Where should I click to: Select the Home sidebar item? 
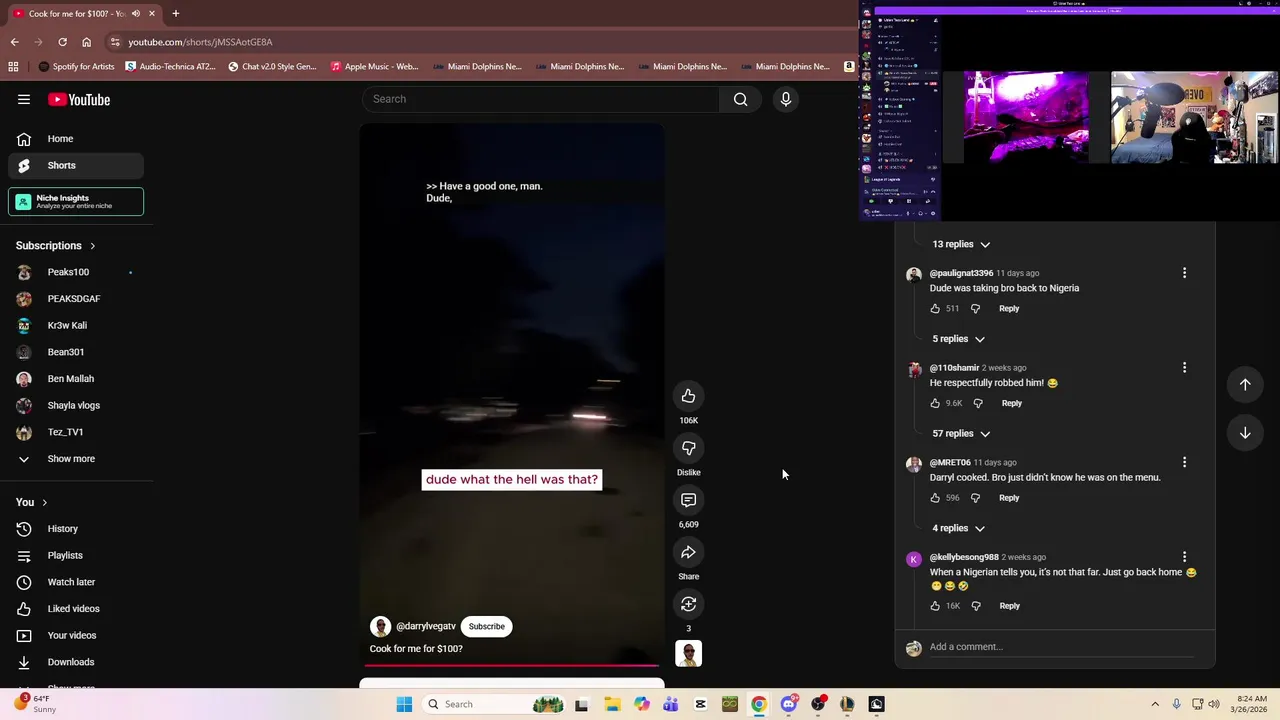click(x=76, y=139)
